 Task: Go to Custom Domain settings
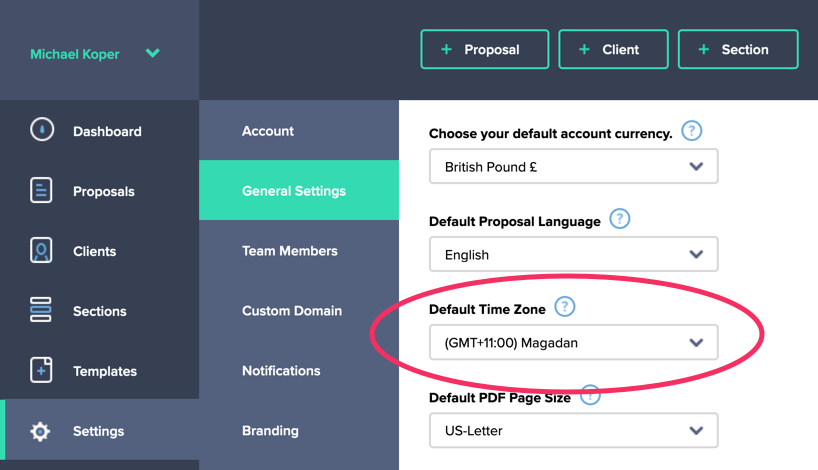[292, 311]
